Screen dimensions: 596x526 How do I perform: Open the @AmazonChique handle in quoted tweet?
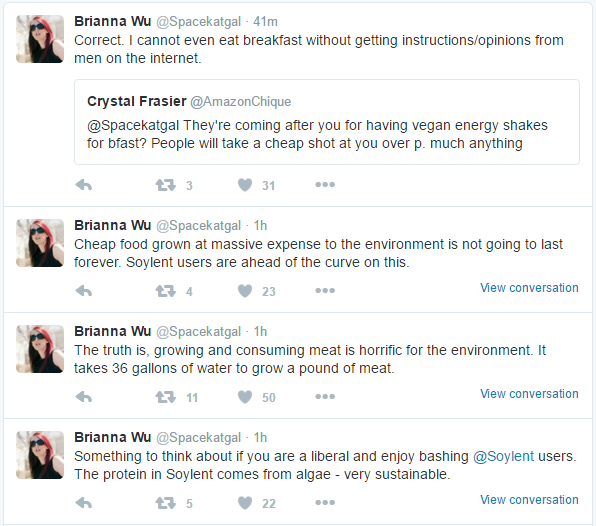pos(241,101)
